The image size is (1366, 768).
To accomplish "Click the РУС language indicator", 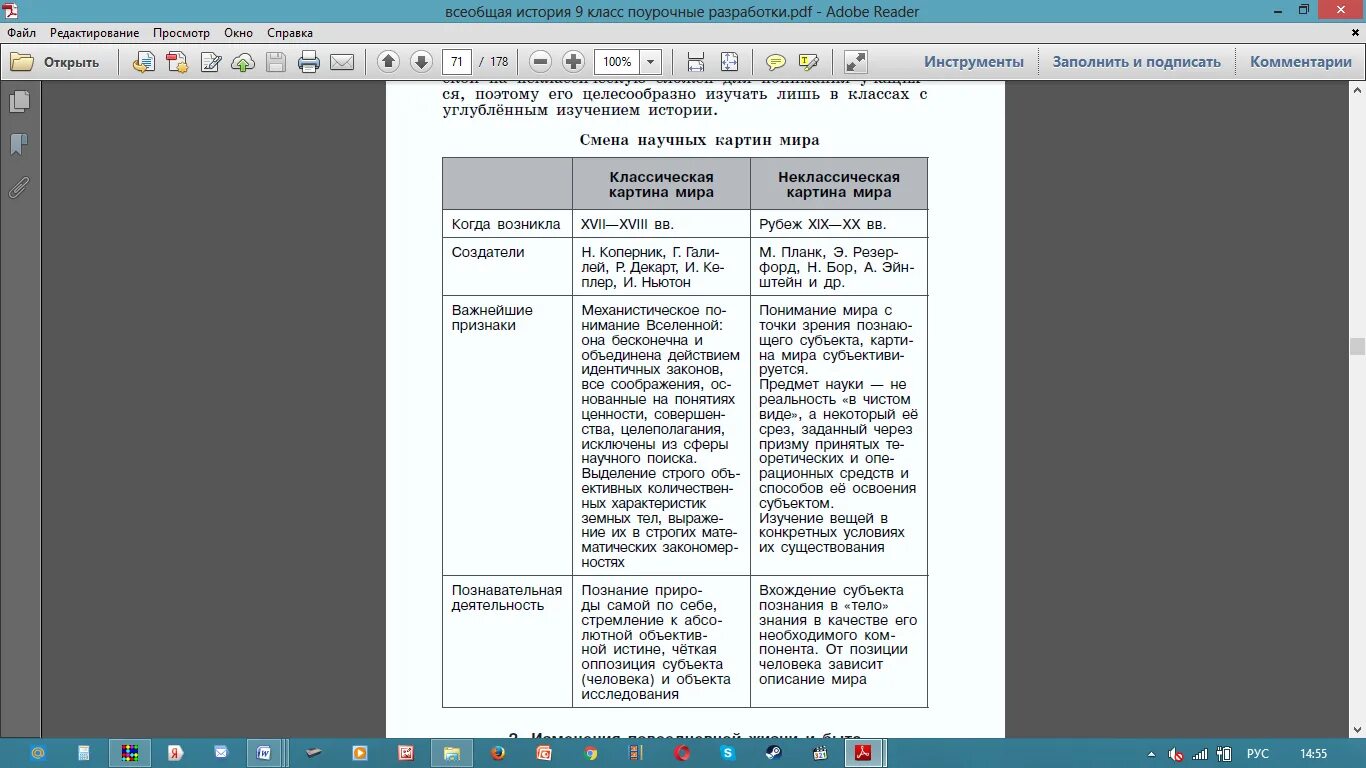I will 1258,754.
